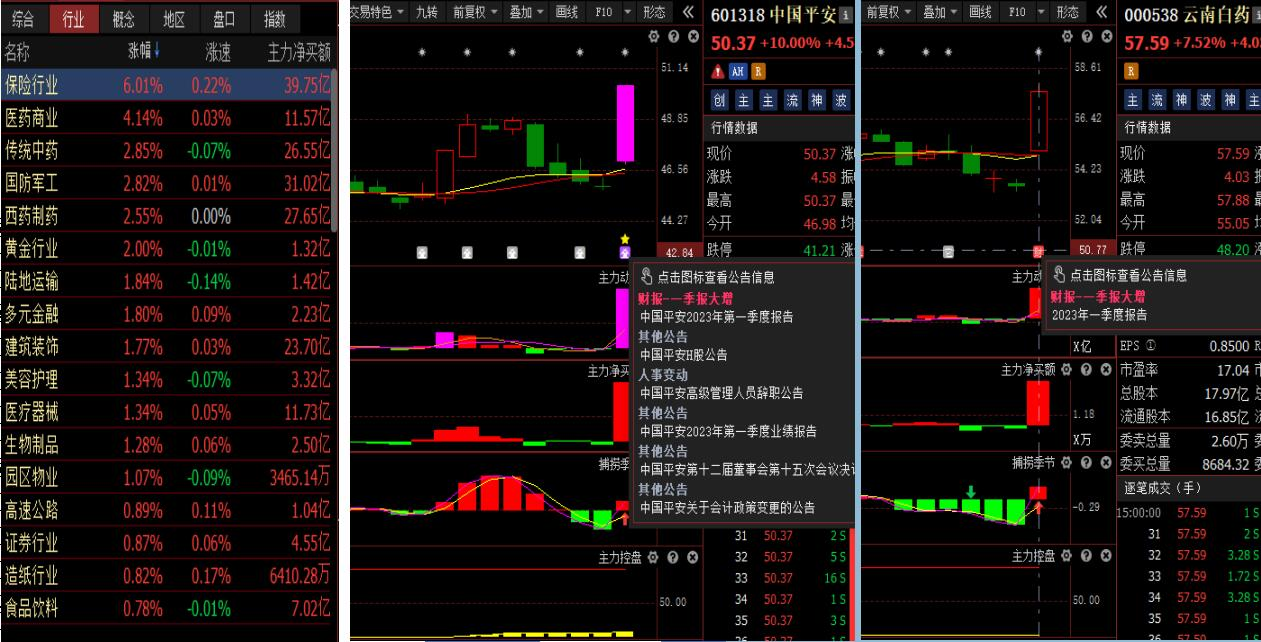Switch to the 综合 tab
This screenshot has width=1261, height=642.
[23, 18]
